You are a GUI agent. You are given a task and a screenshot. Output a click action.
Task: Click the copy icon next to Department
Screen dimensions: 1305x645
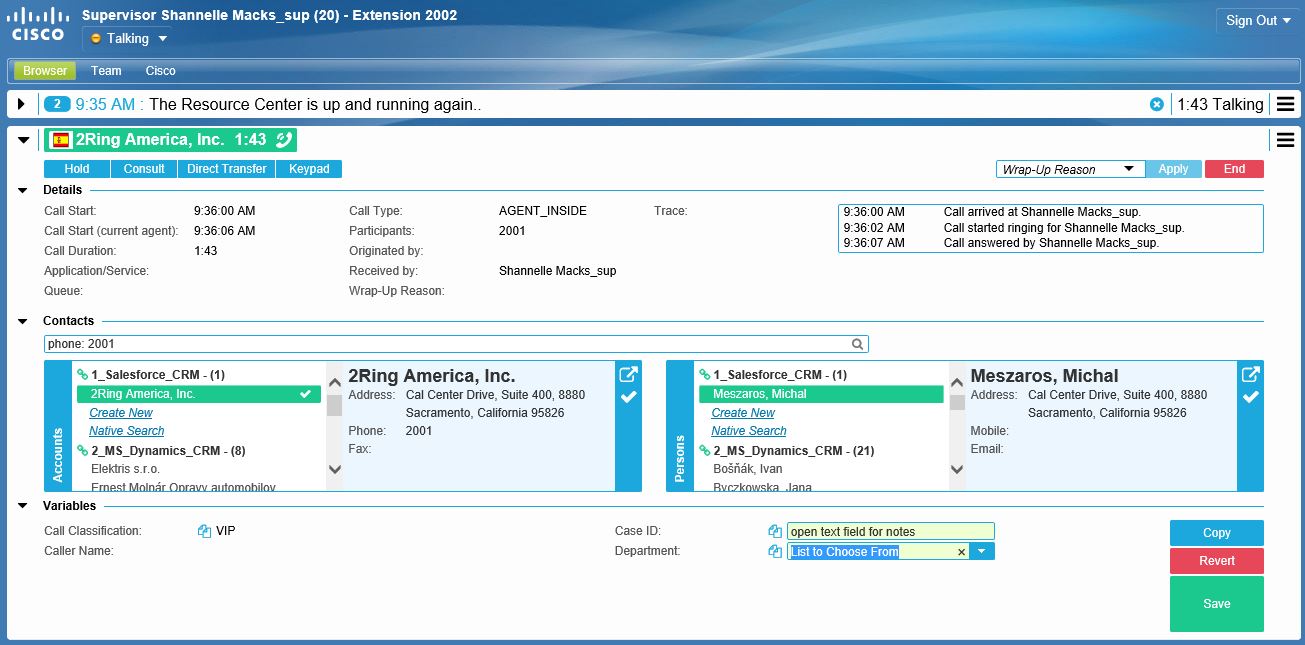774,552
